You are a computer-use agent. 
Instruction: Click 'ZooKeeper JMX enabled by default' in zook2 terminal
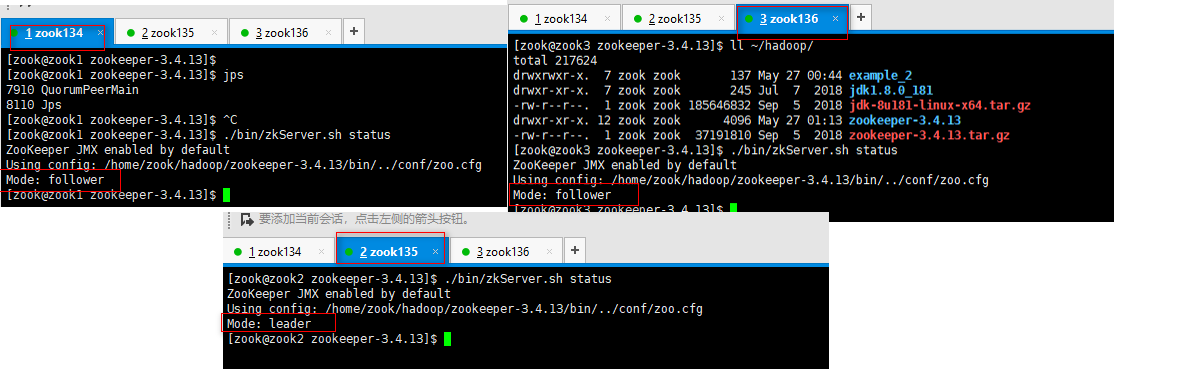point(339,294)
